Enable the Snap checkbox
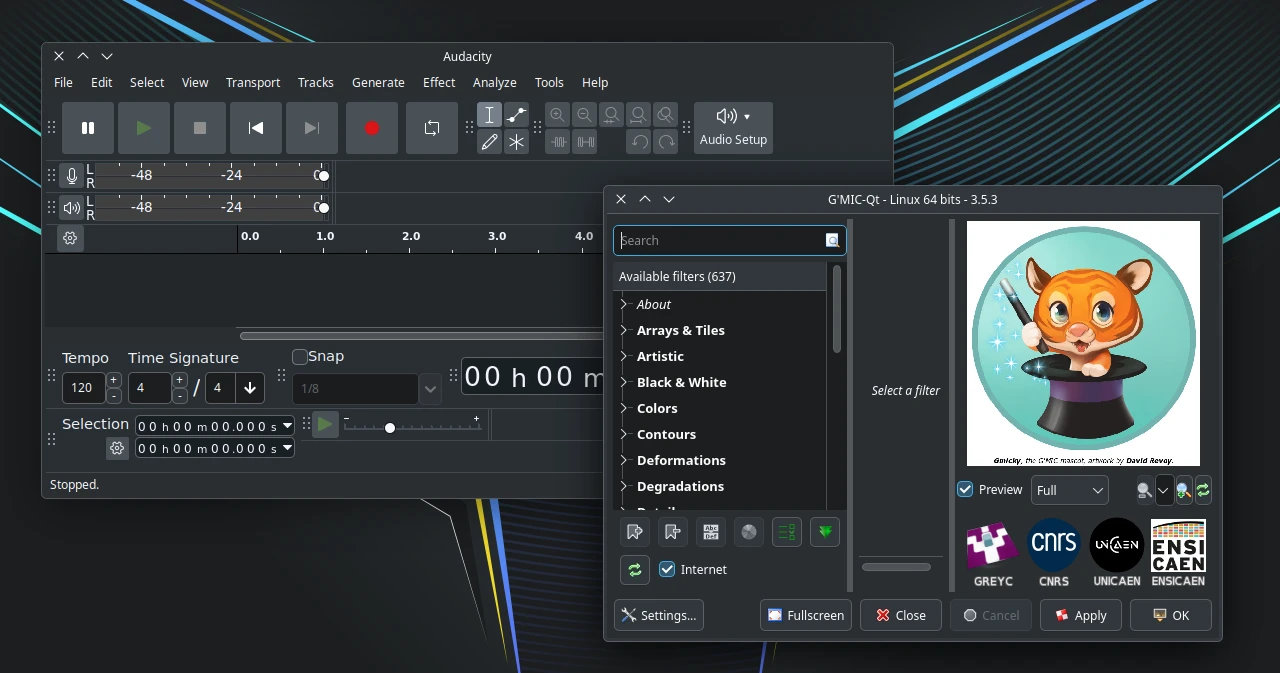Image resolution: width=1280 pixels, height=673 pixels. 300,357
